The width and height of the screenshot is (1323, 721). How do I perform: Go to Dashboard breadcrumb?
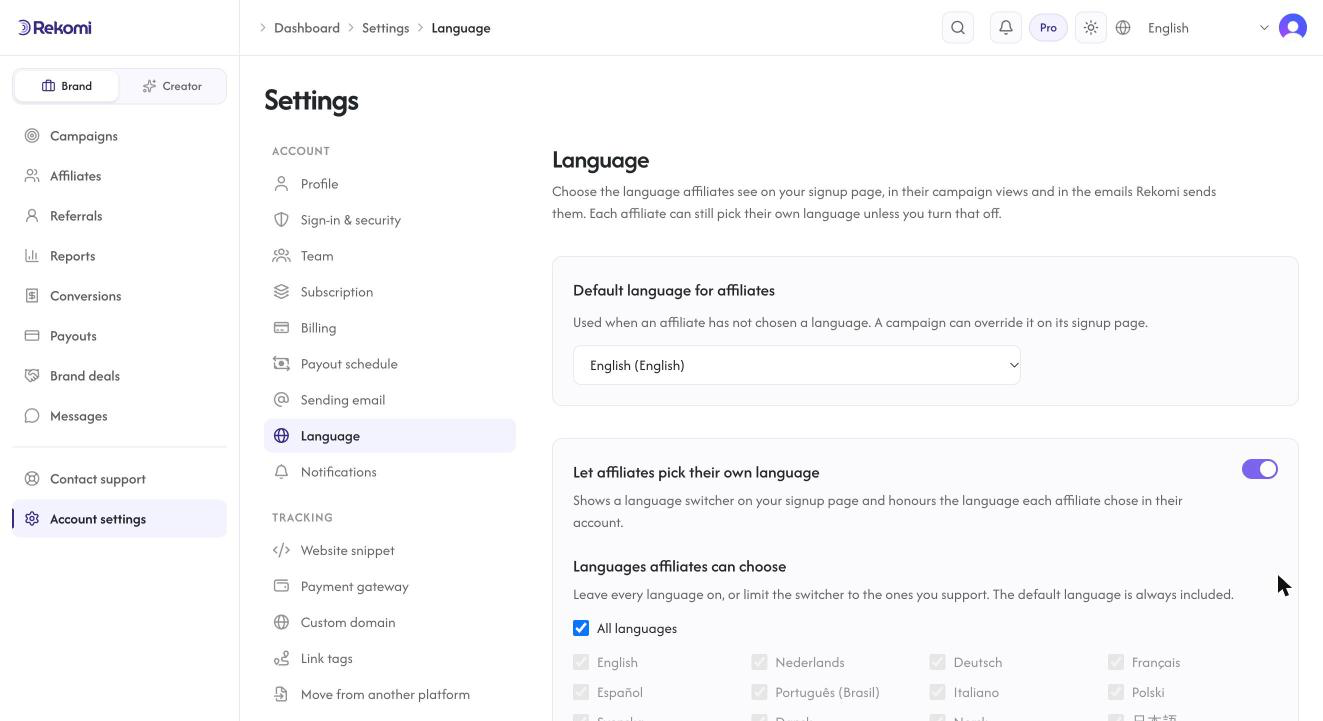click(307, 28)
